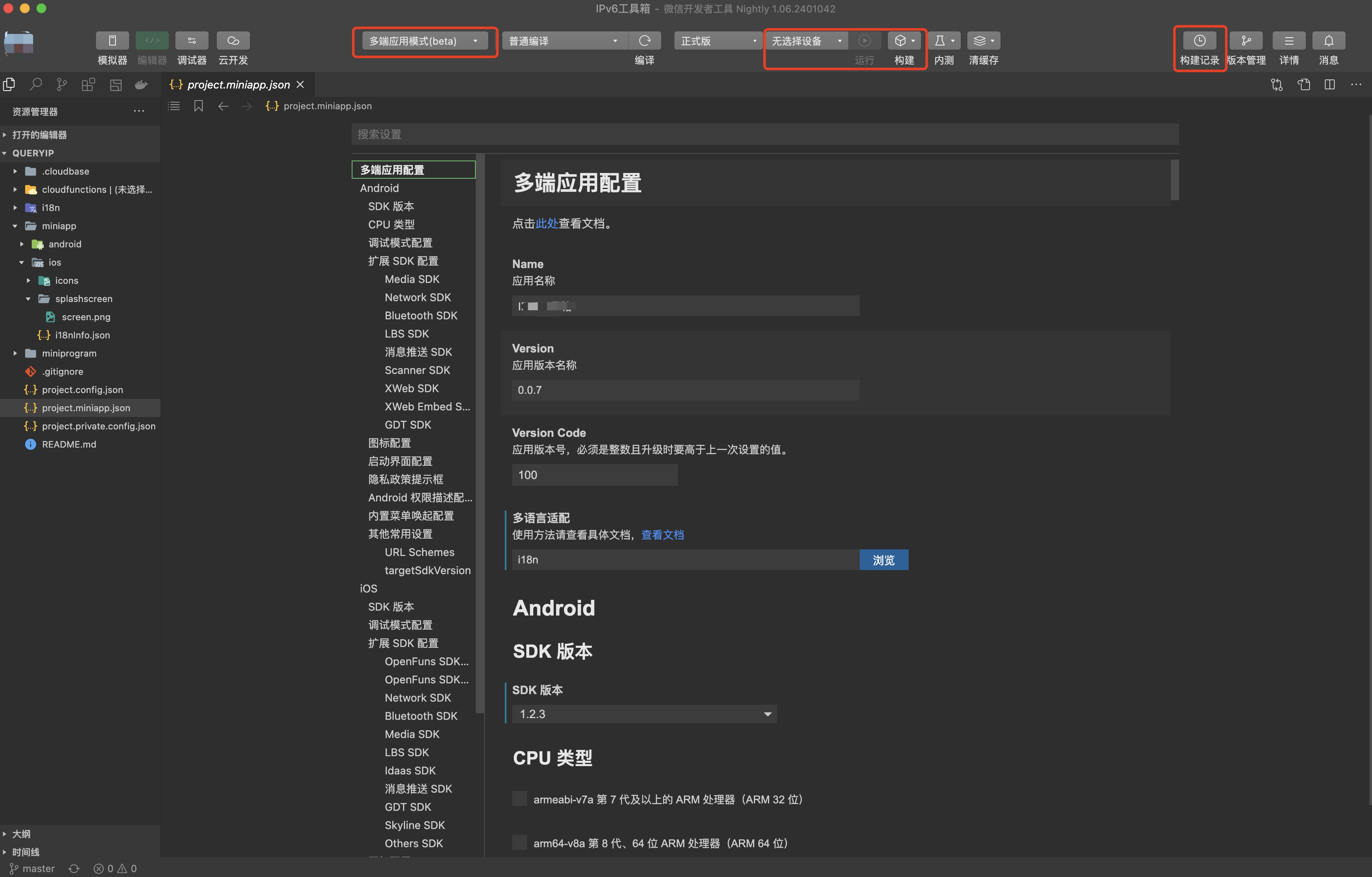1372x877 pixels.
Task: Click the back arrow navigation icon
Action: [223, 106]
